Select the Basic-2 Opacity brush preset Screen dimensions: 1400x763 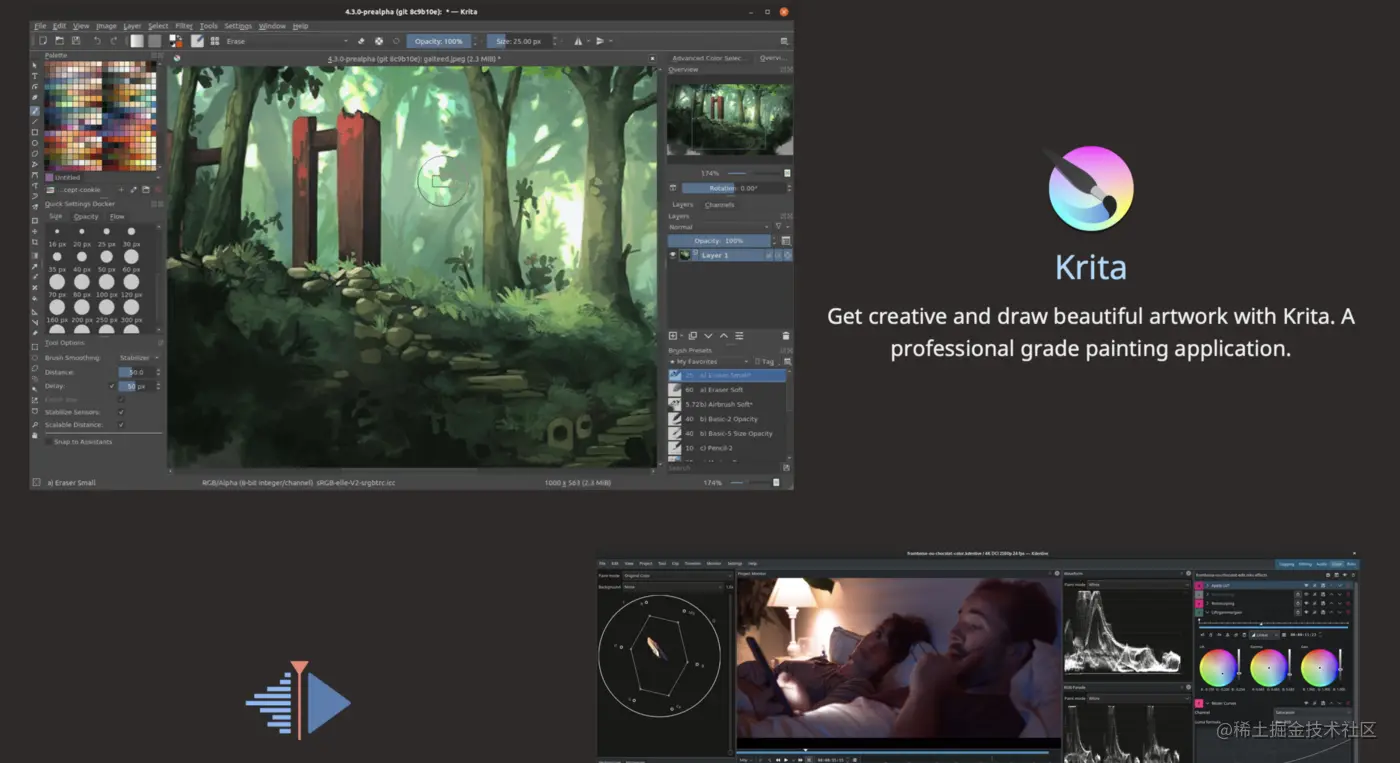(727, 419)
